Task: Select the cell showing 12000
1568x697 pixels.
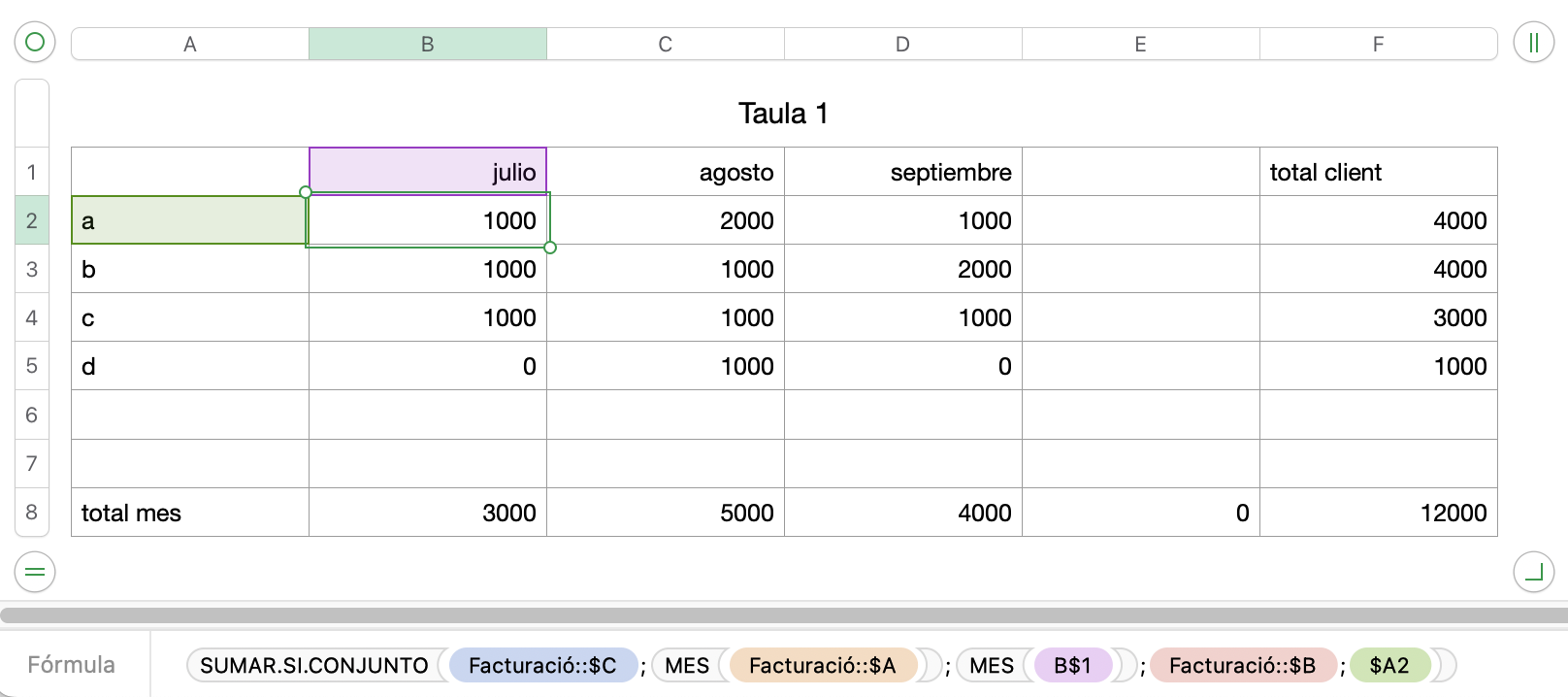Action: pos(1378,513)
